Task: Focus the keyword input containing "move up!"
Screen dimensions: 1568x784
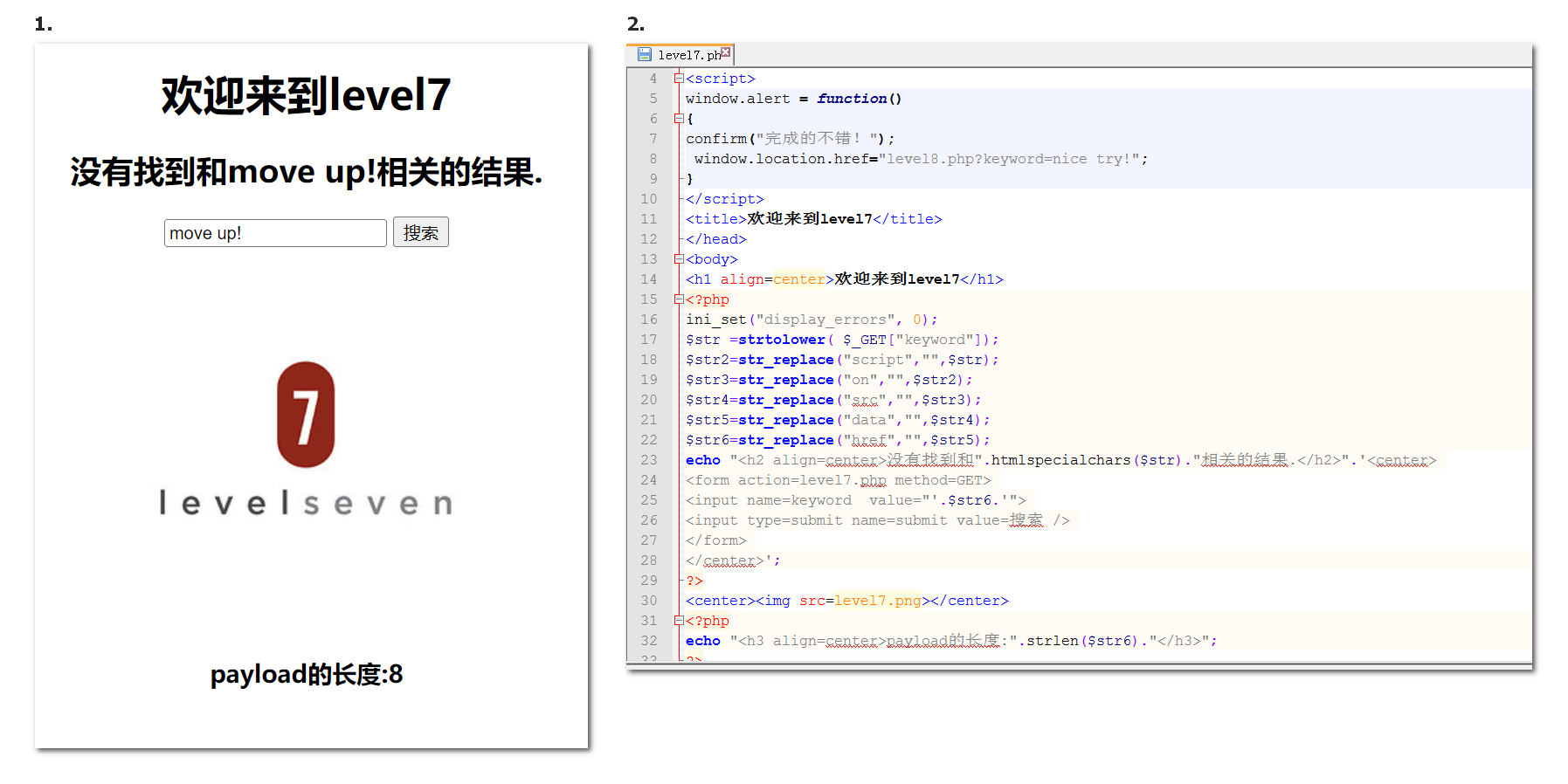Action: pos(275,233)
